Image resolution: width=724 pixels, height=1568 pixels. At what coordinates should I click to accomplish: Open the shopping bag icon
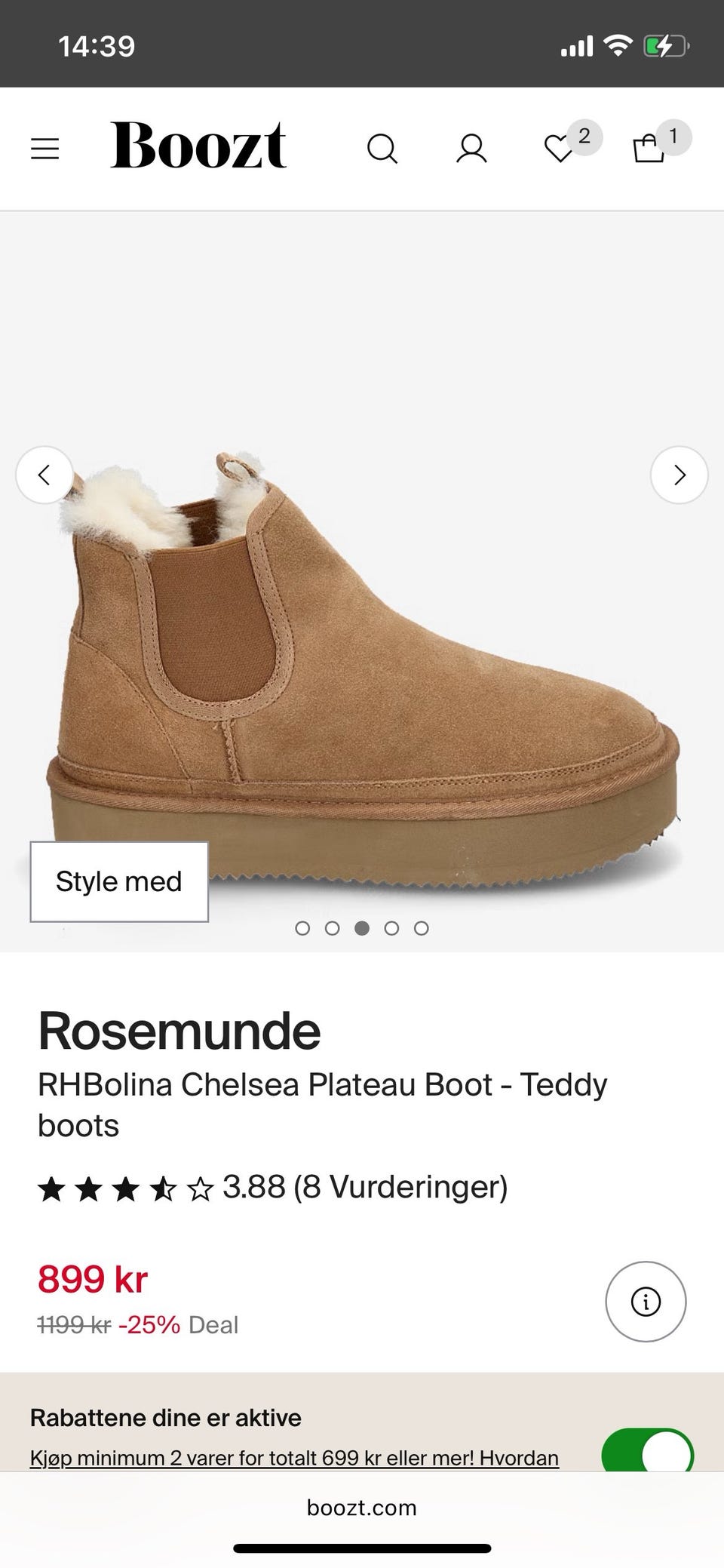tap(649, 149)
